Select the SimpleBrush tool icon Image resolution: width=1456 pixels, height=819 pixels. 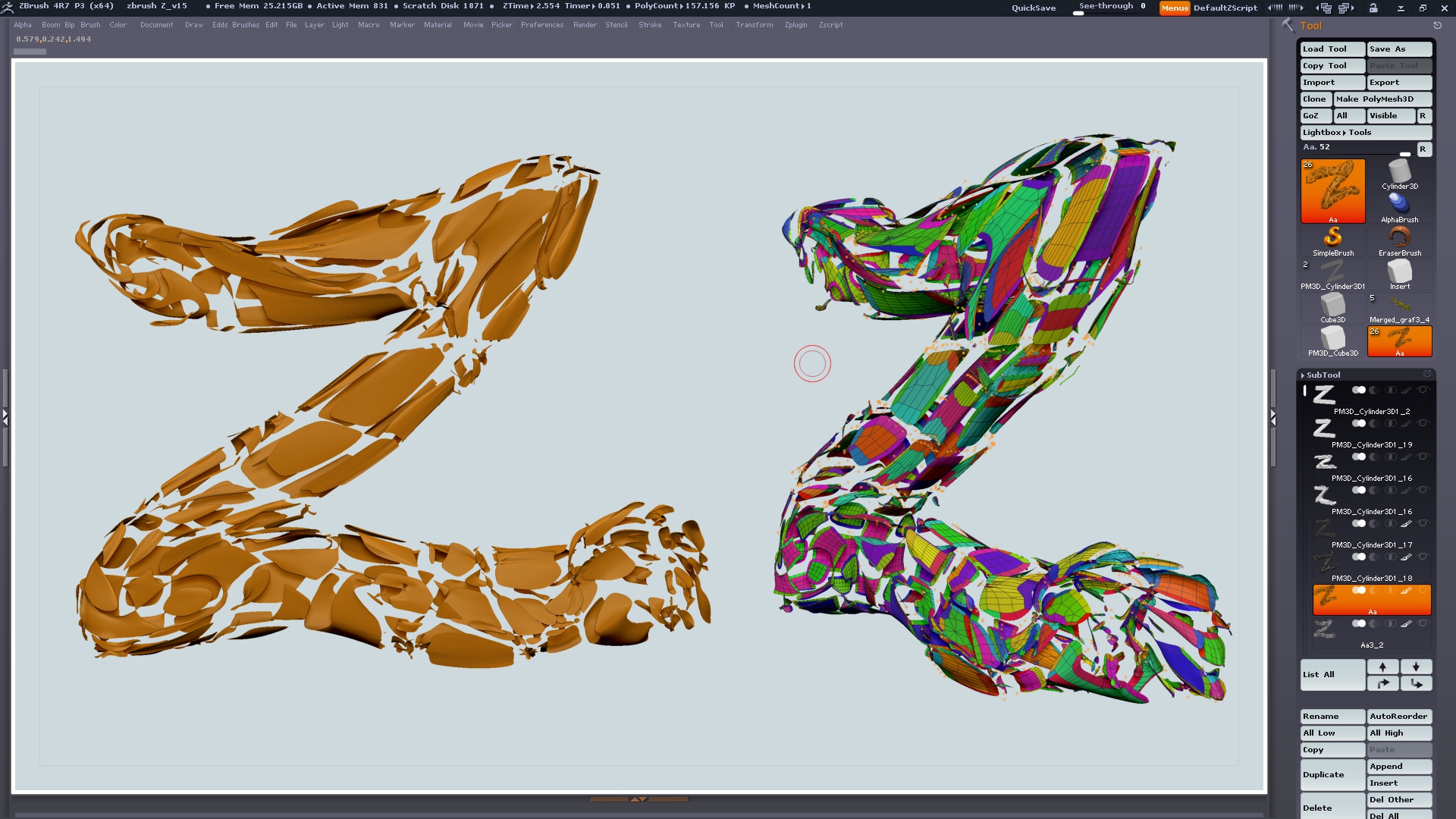[1332, 239]
